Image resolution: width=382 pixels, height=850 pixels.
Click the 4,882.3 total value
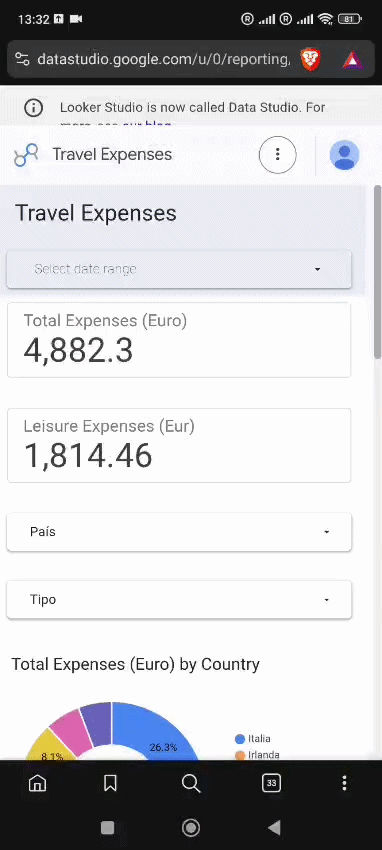pos(78,350)
